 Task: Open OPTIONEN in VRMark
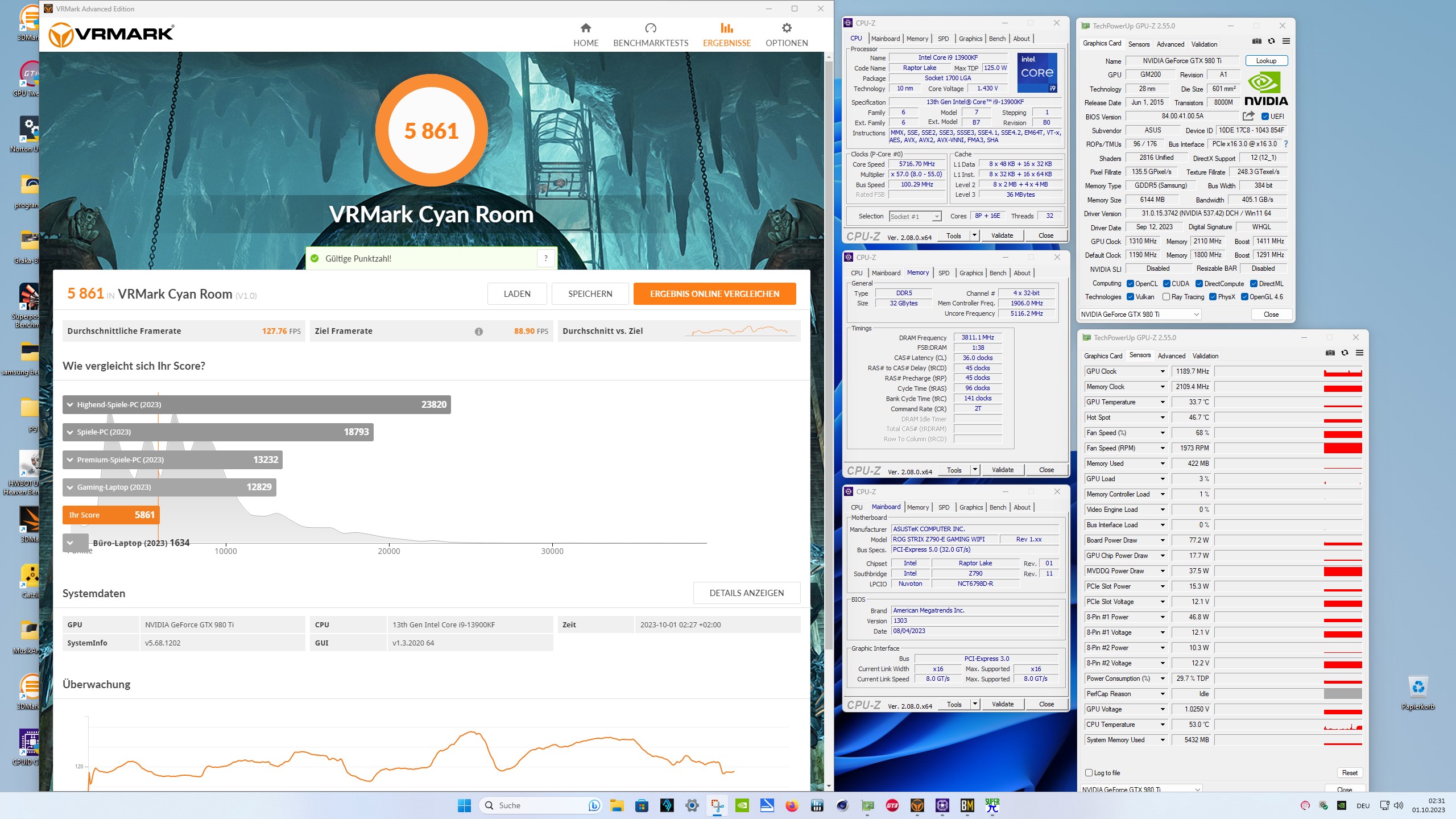click(787, 35)
